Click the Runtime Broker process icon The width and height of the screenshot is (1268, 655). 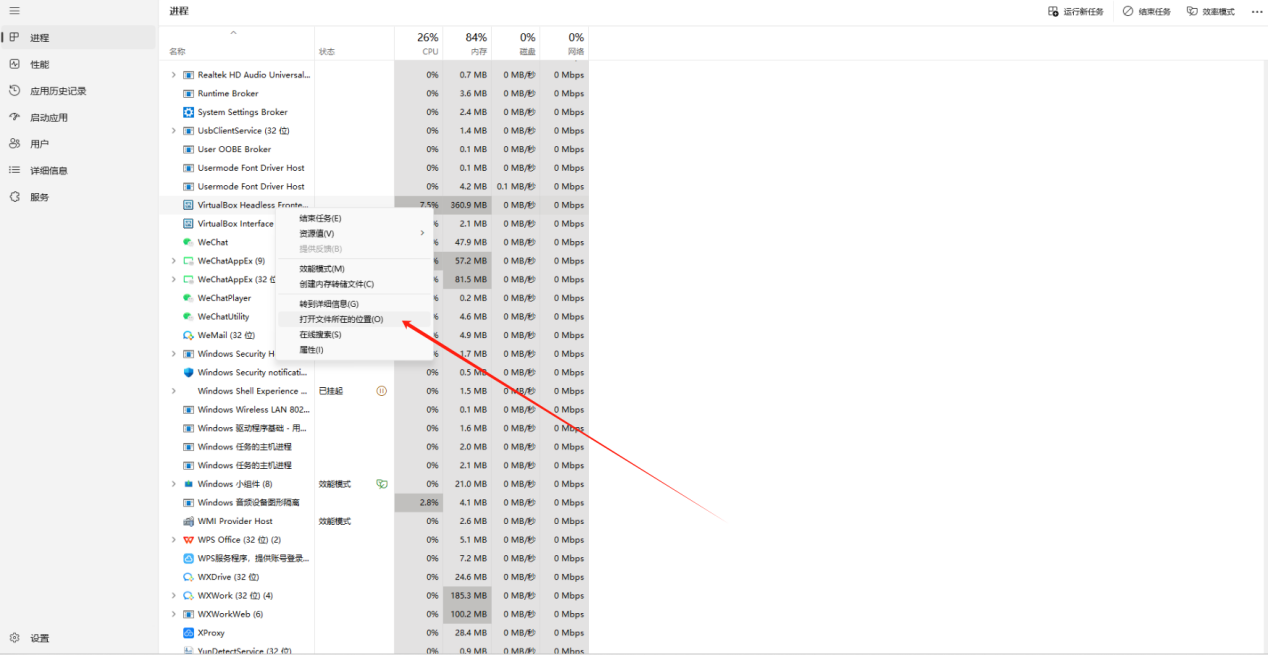coord(188,93)
